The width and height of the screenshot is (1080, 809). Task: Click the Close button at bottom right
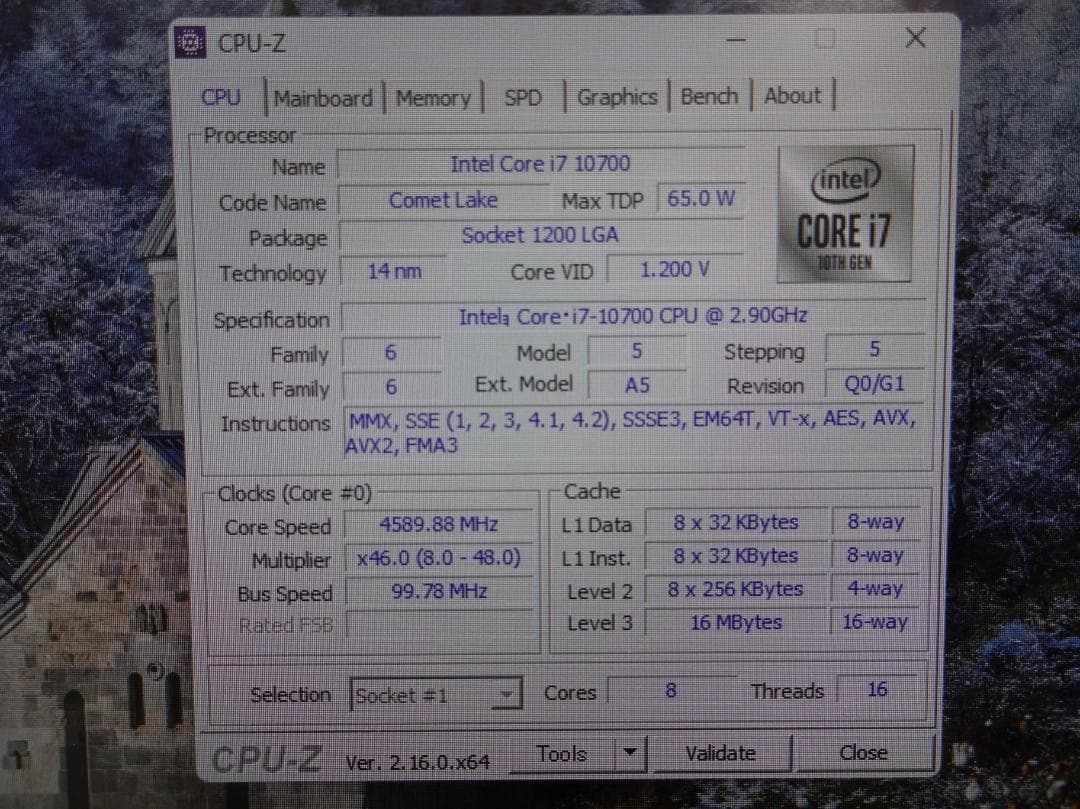pos(863,752)
